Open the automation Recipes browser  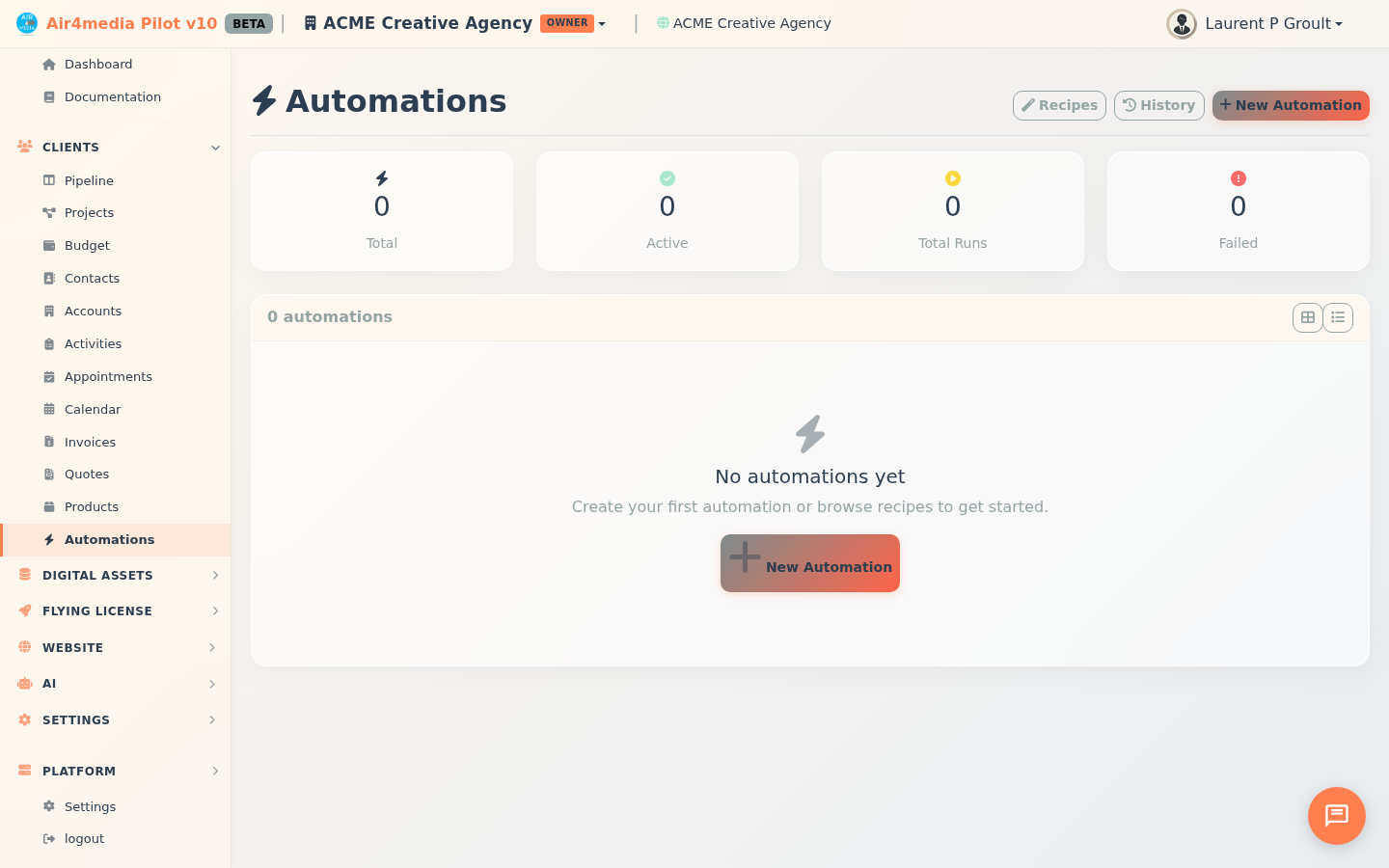click(x=1059, y=105)
